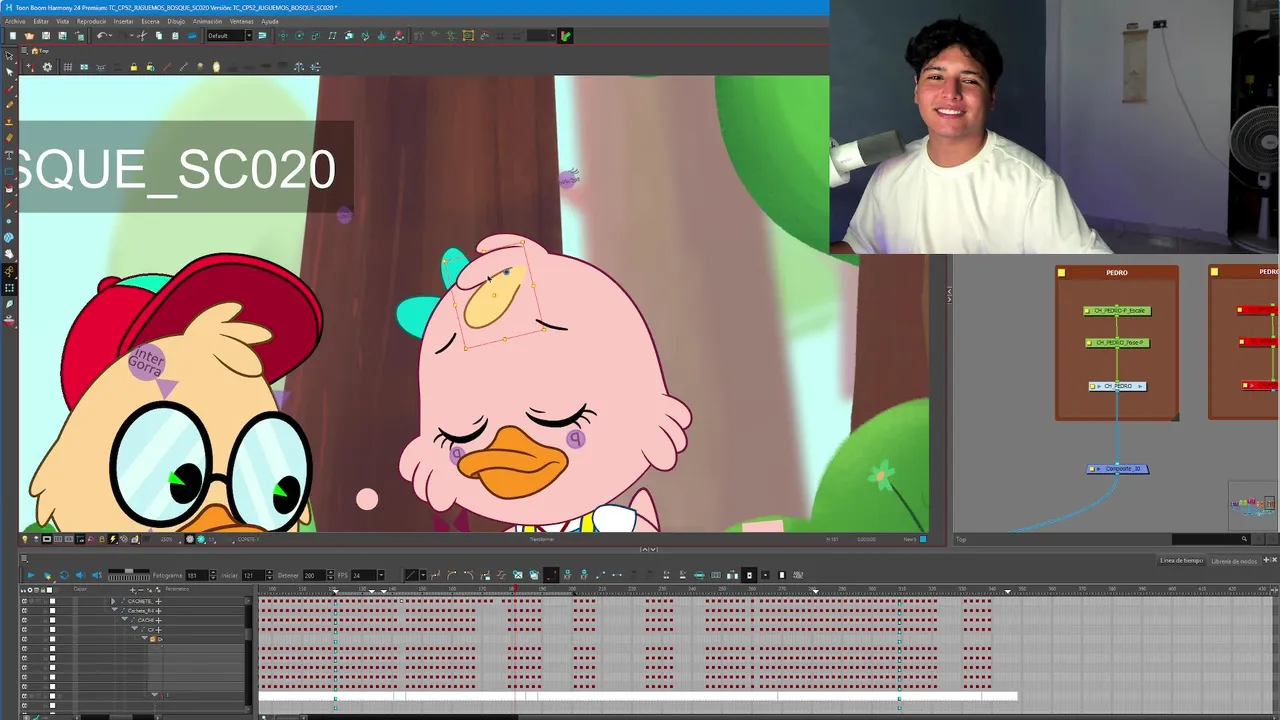Toggle the grid icon in Camera toolbar
This screenshot has height=720, width=1280.
coord(67,67)
